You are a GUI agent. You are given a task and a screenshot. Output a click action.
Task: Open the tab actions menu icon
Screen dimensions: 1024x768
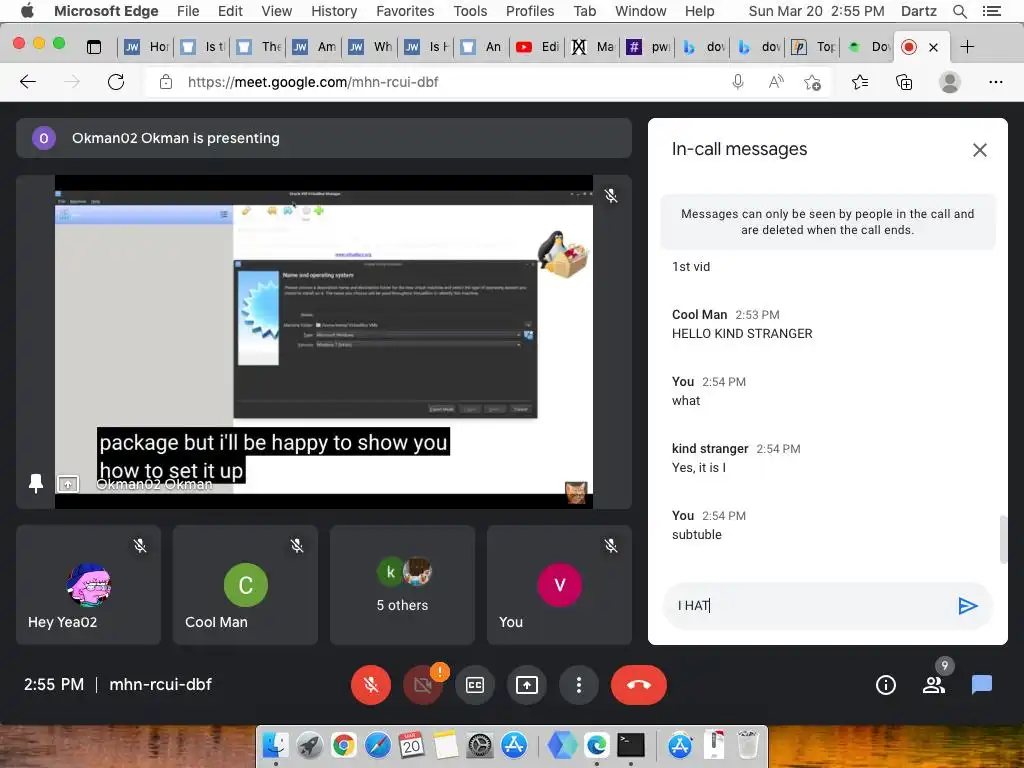pos(94,46)
